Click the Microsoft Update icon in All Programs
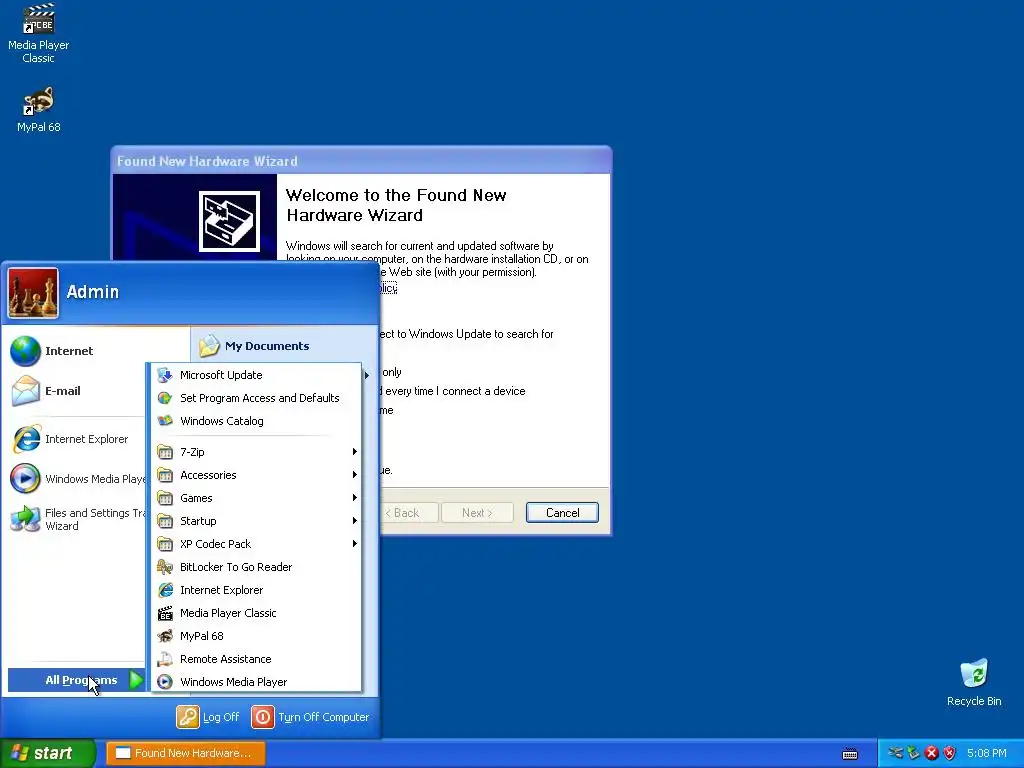The image size is (1024, 768). pyautogui.click(x=165, y=375)
